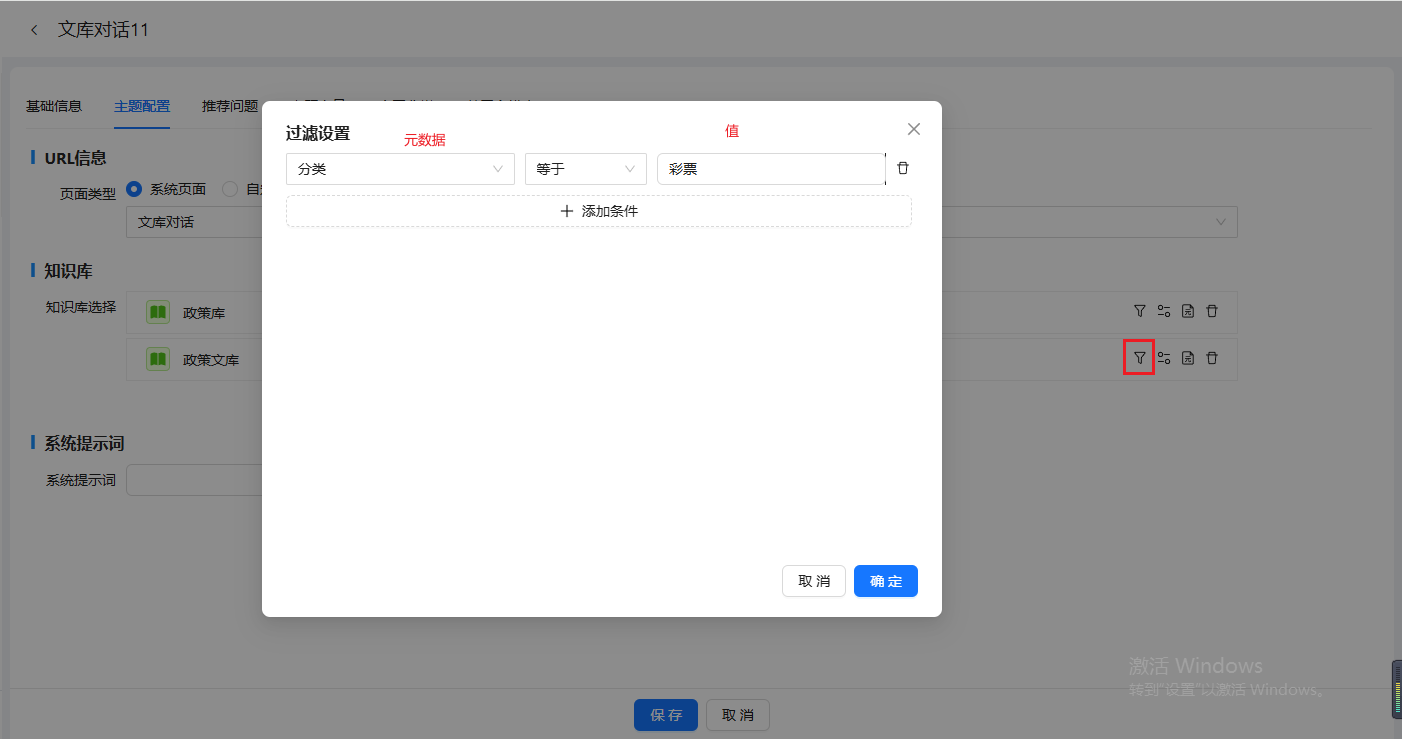Switch to the 基础信息 tab
The height and width of the screenshot is (739, 1402).
click(54, 106)
